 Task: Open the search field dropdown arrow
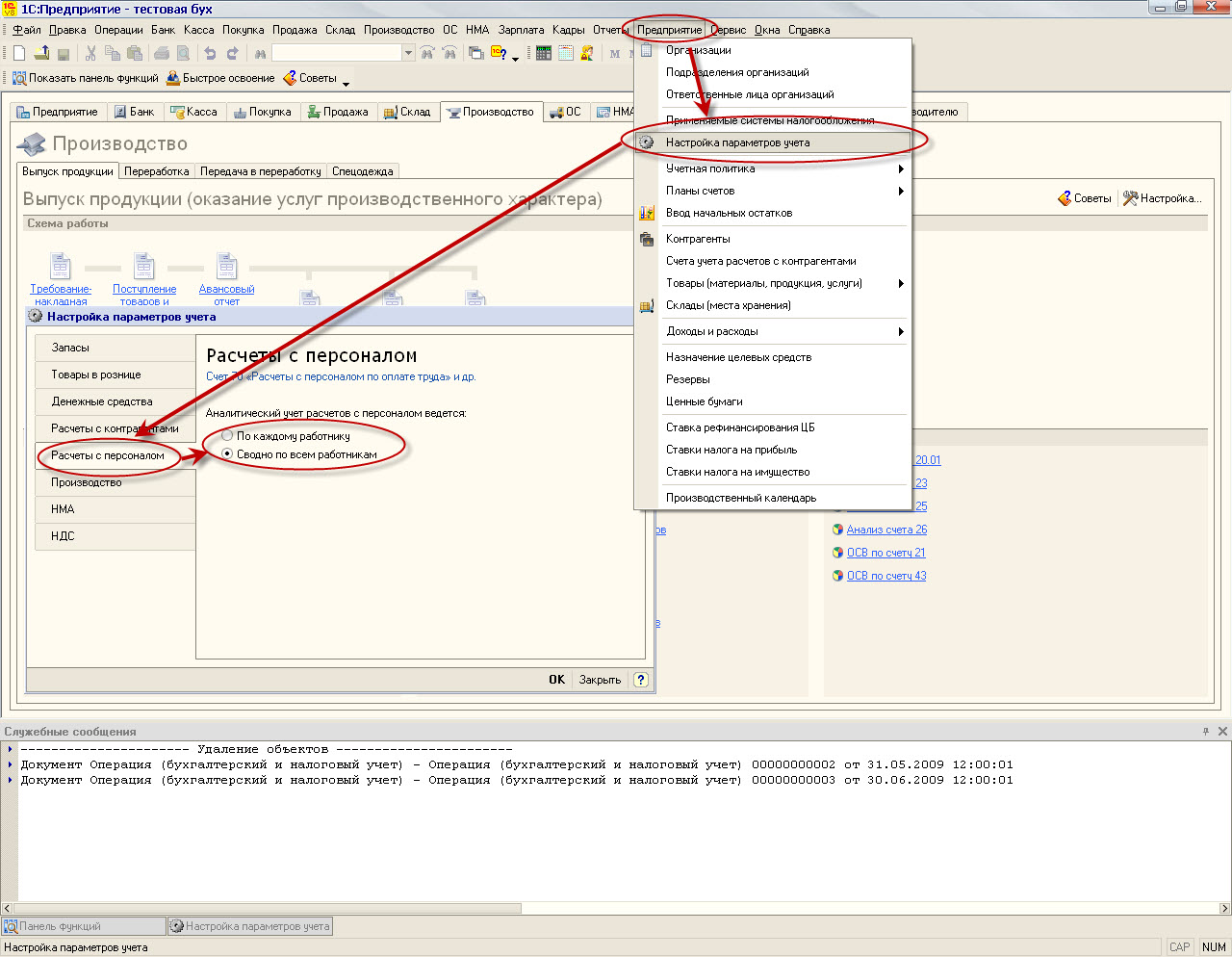pyautogui.click(x=408, y=54)
